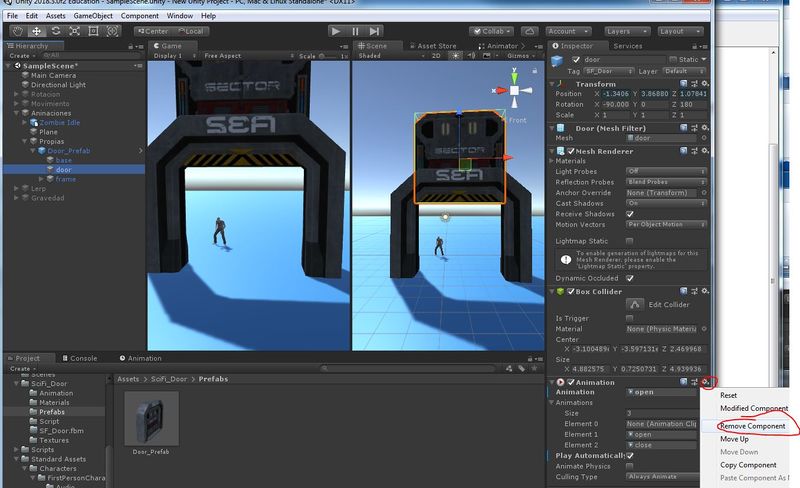800x488 pixels.
Task: Toggle the Static checkbox
Action: click(673, 59)
